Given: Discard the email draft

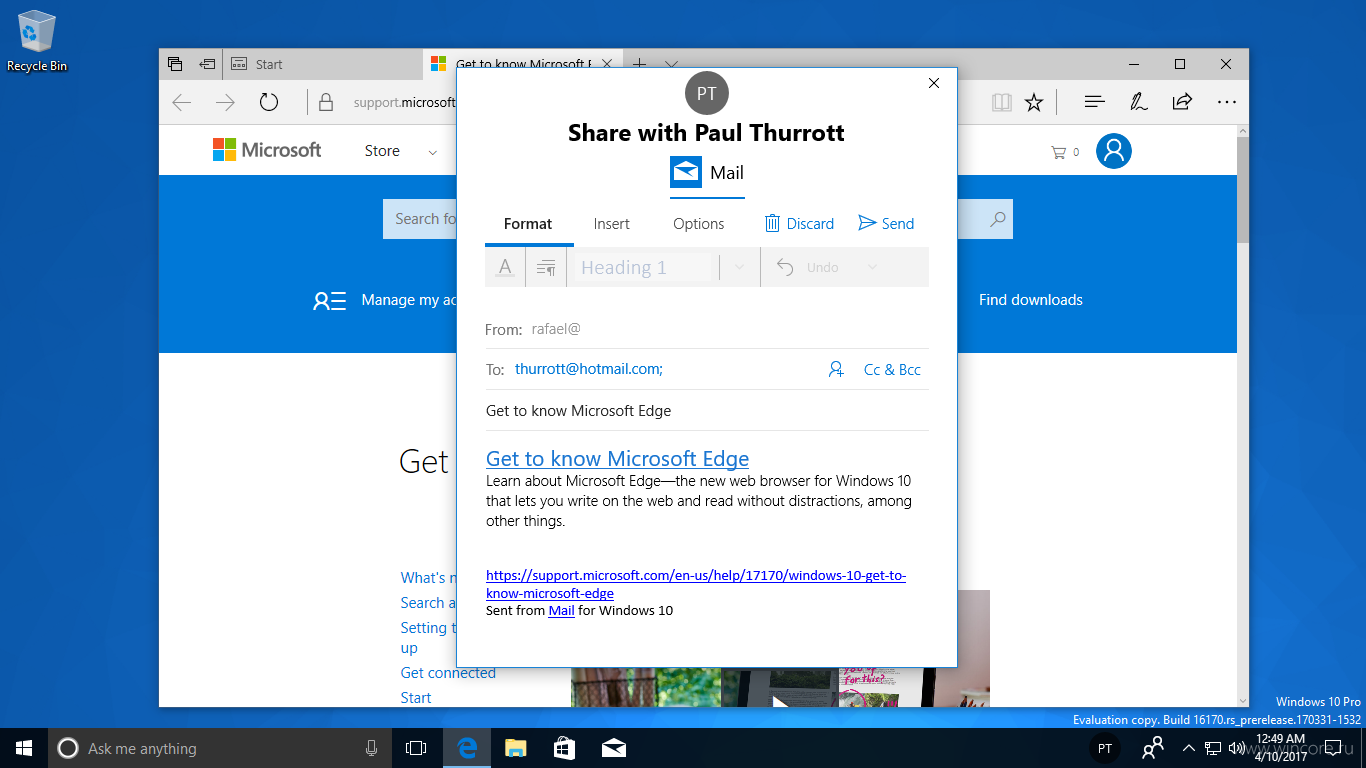Looking at the screenshot, I should 799,224.
